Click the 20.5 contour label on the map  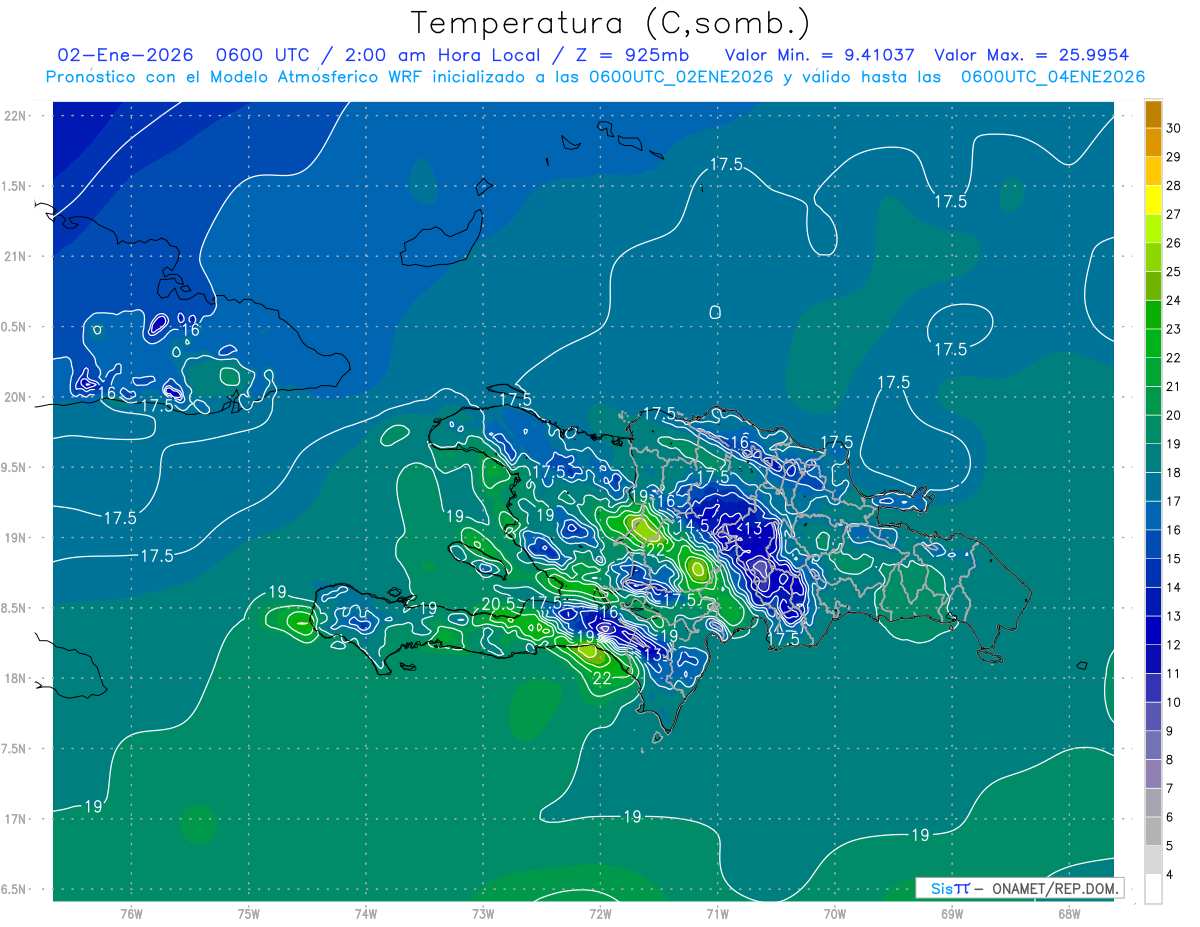(x=498, y=604)
